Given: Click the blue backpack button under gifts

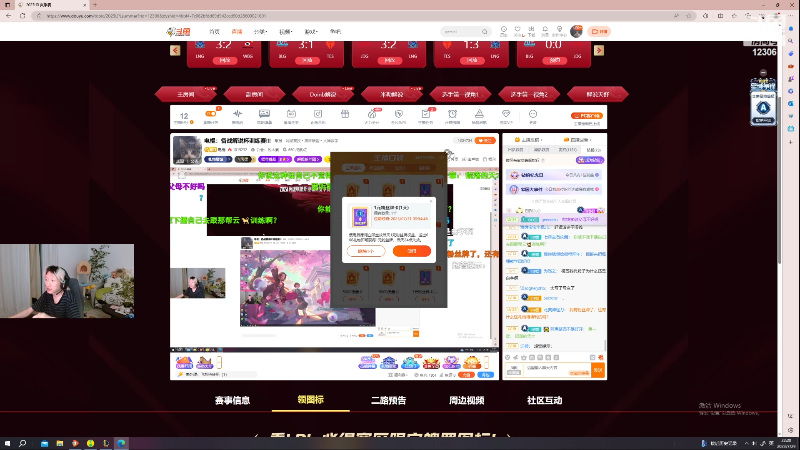Looking at the screenshot, I should point(486,375).
